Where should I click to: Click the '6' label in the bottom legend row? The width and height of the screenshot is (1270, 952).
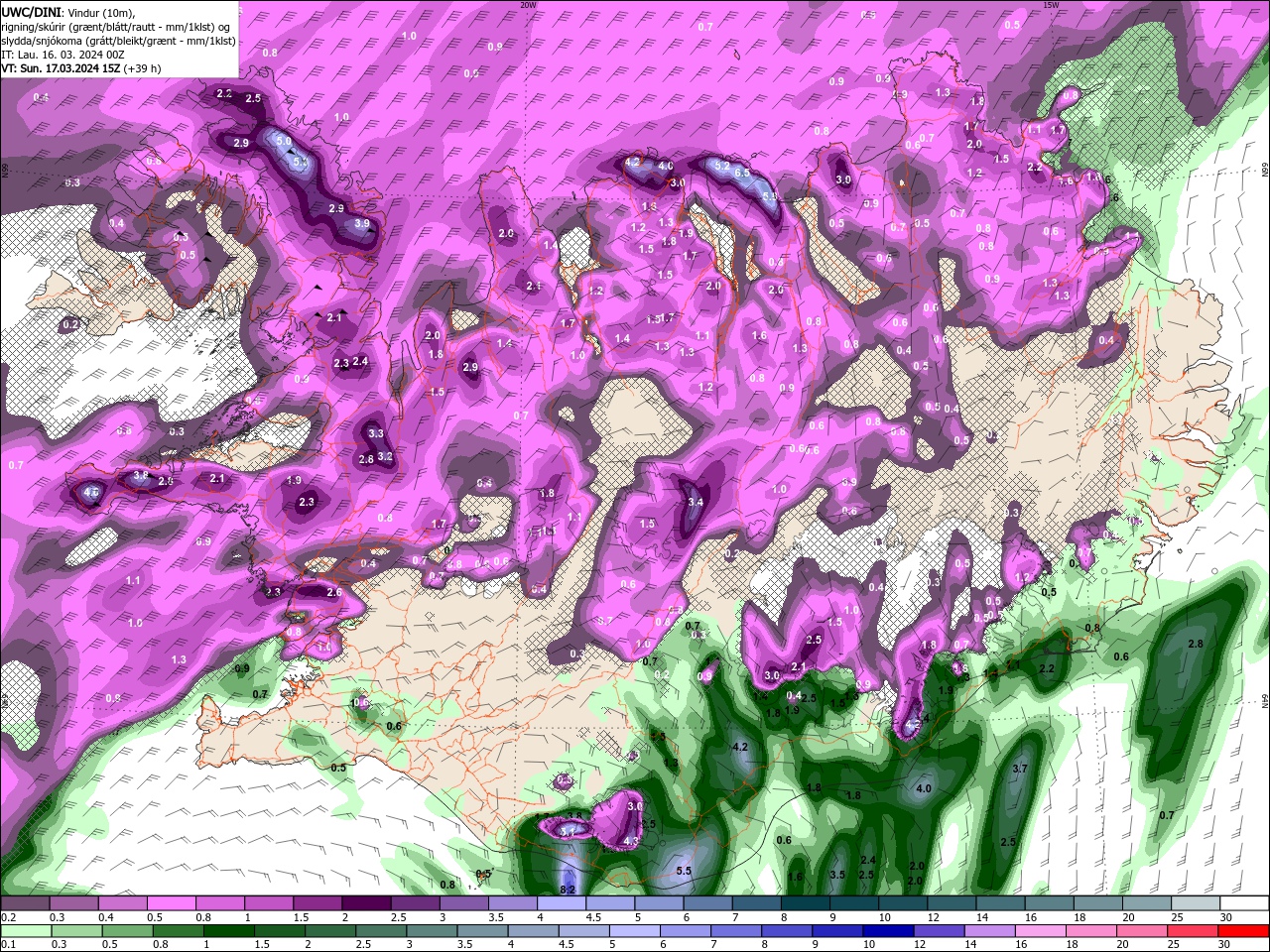[661, 945]
